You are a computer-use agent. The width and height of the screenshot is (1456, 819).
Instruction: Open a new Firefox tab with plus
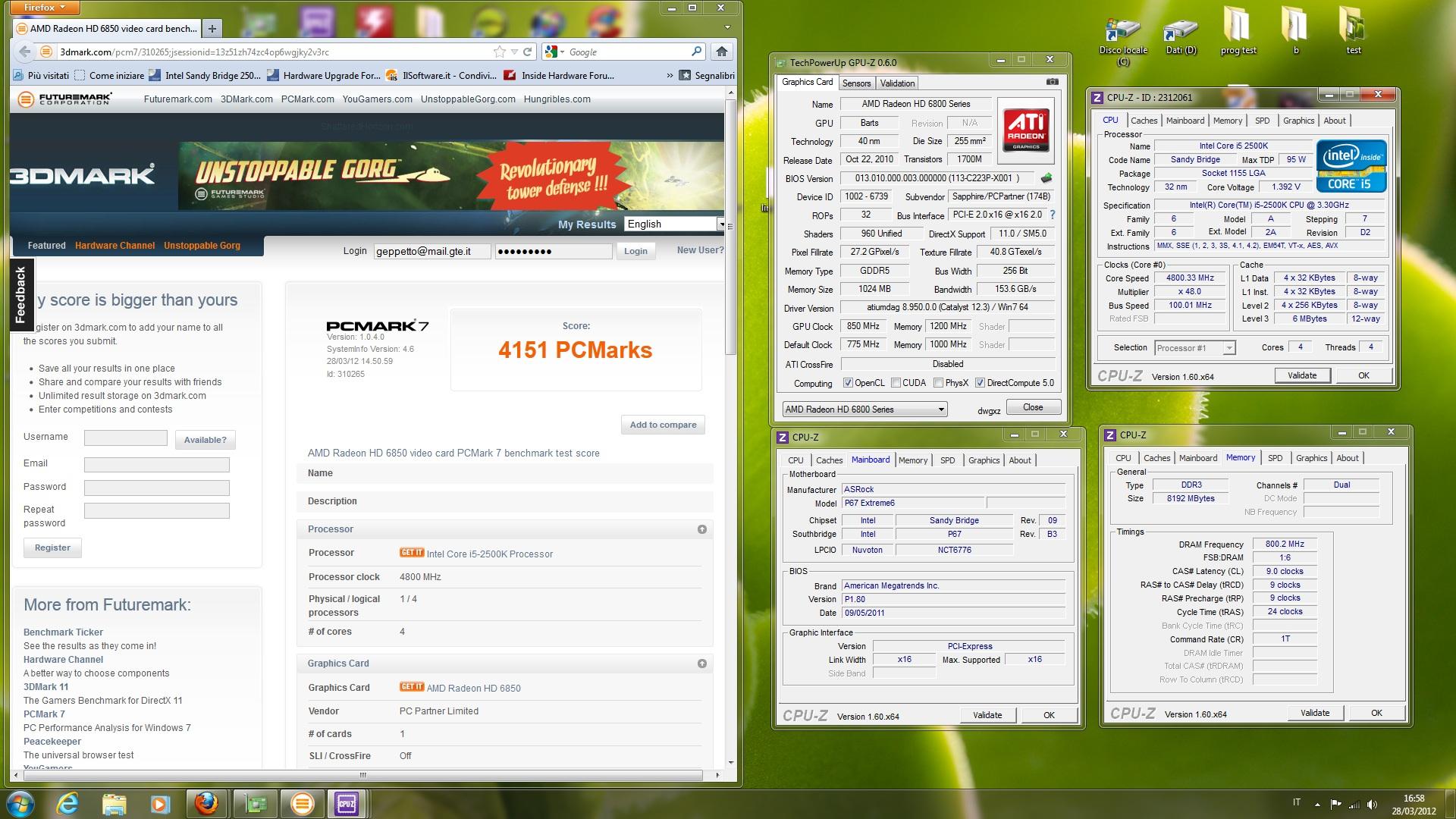tap(212, 29)
